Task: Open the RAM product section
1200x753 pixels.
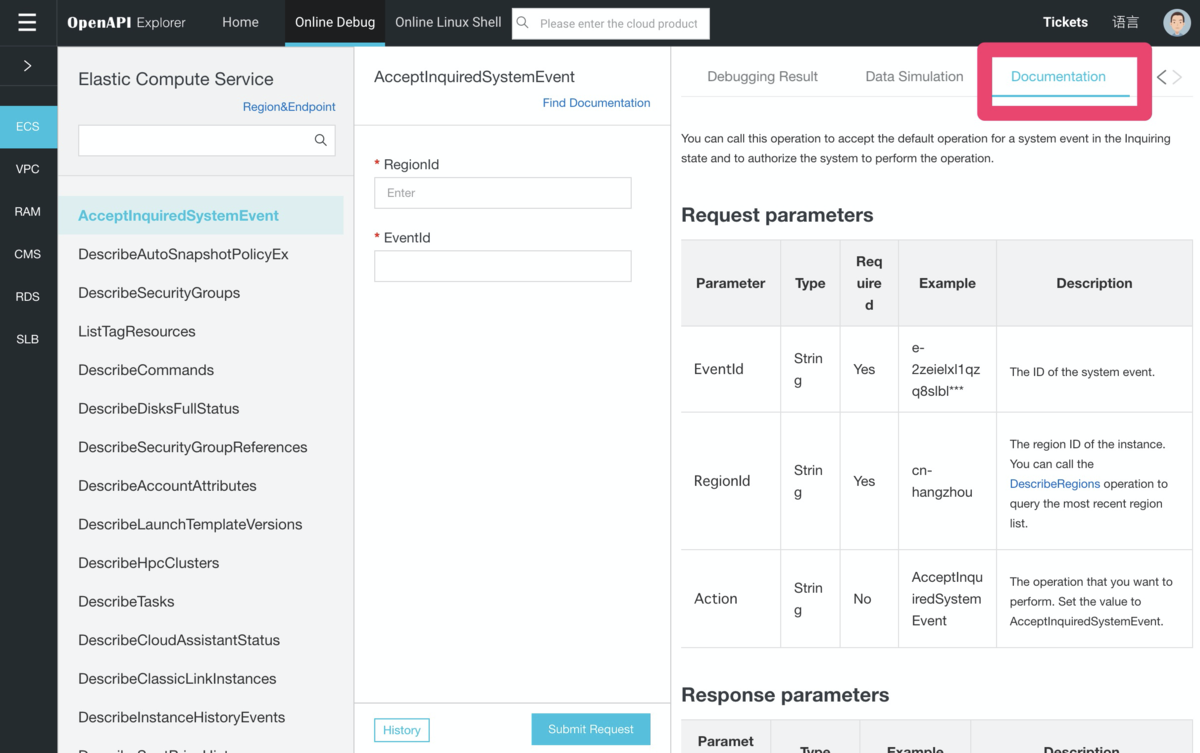Action: click(x=27, y=211)
